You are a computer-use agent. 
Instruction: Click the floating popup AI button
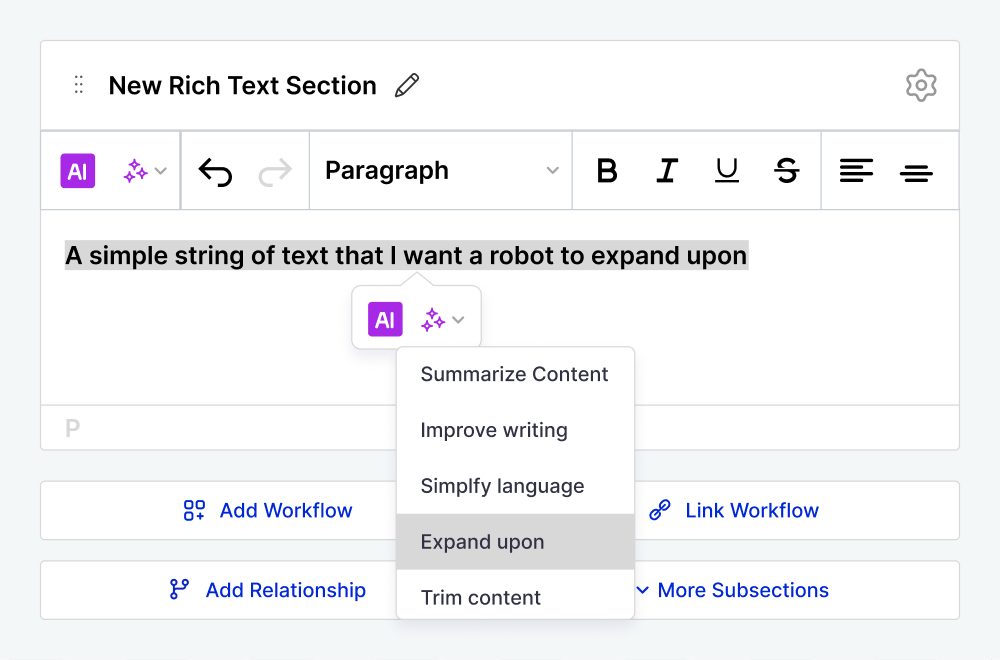pyautogui.click(x=385, y=319)
